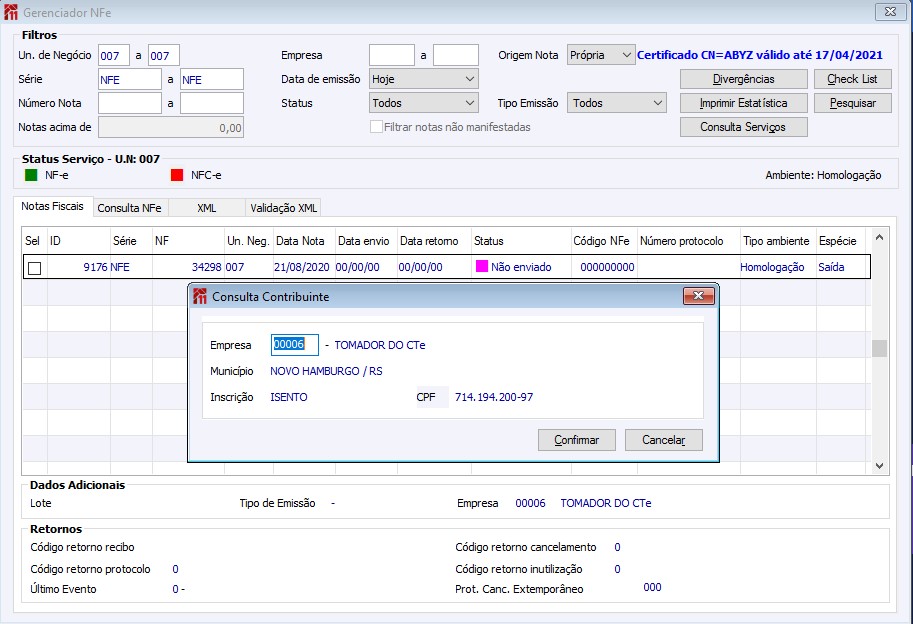Close the Consulta Contribuinte dialog
Screen dimensions: 913x624
(x=699, y=296)
